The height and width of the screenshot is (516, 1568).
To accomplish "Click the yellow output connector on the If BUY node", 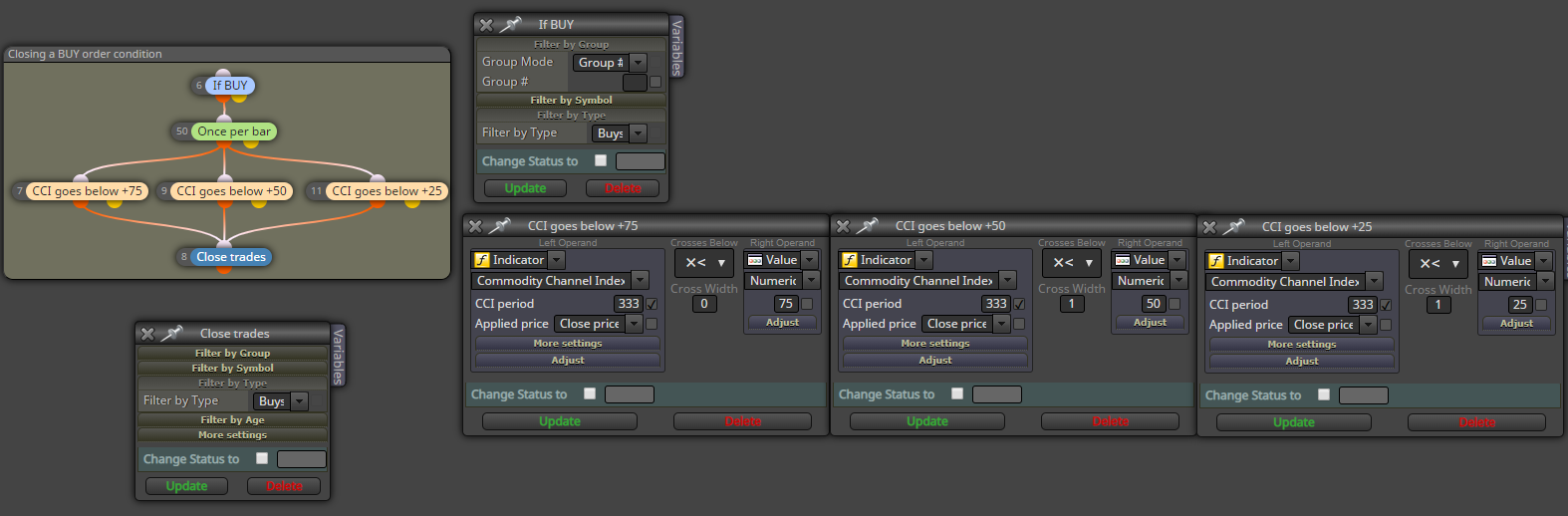I will pos(239,98).
